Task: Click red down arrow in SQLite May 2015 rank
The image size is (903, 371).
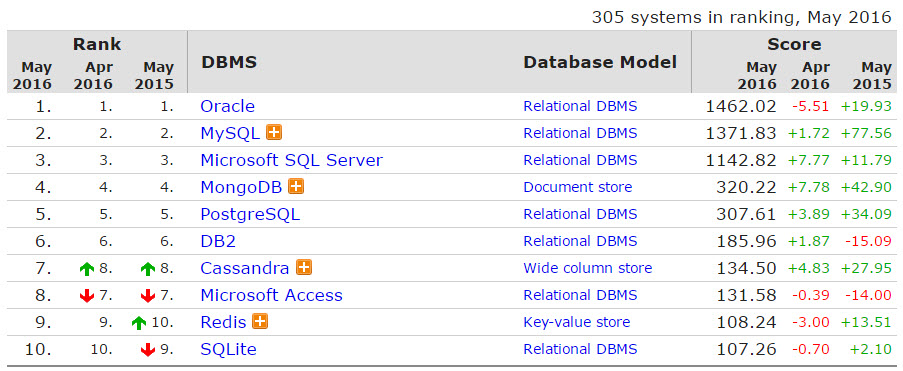Action: (x=148, y=350)
